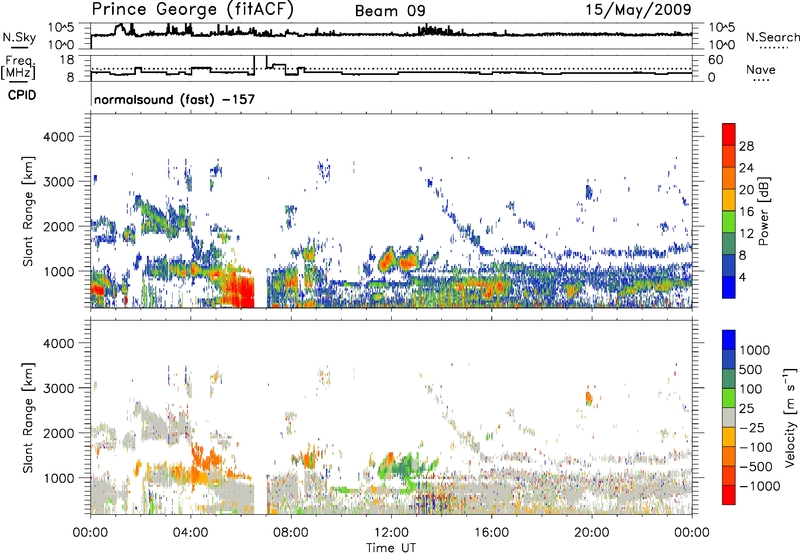Click the '60' Nave axis tick label
This screenshot has width=800, height=554.
[716, 60]
